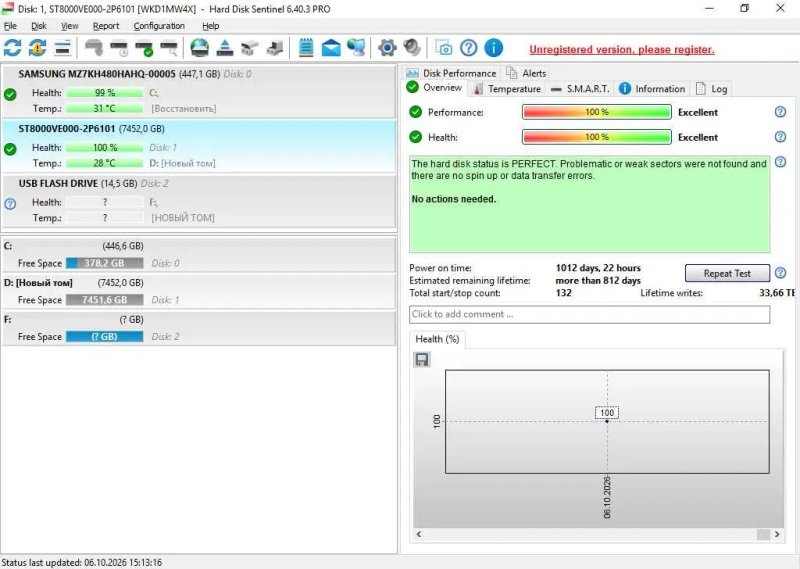This screenshot has width=800, height=569.
Task: Click help icon beside the status description box
Action: click(780, 162)
